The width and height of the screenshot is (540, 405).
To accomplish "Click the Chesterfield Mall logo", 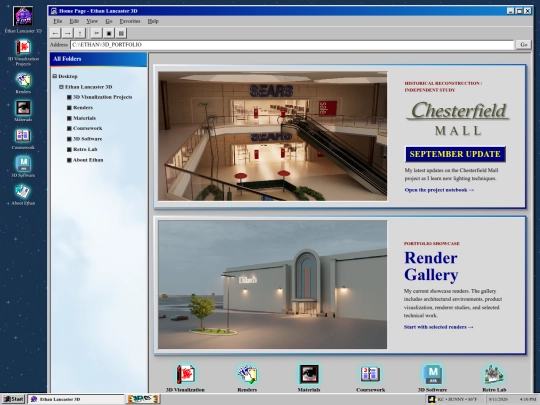I will click(458, 118).
